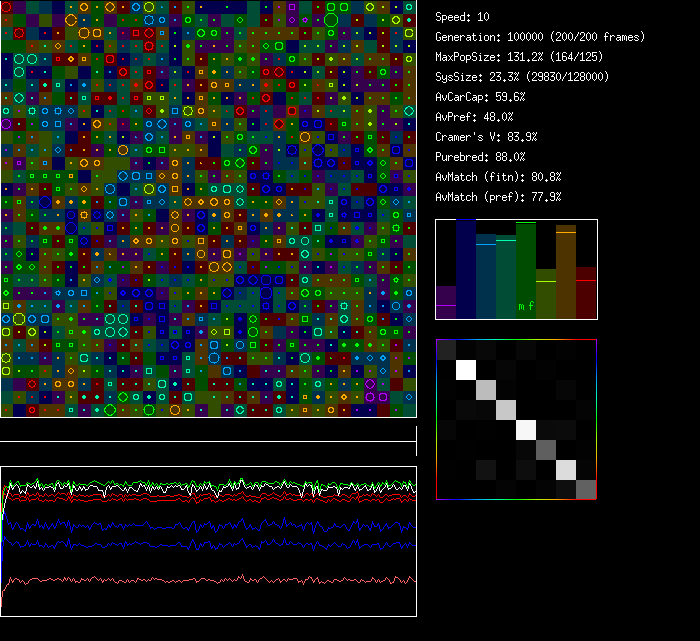Viewport: 700px width, 641px height.
Task: Click the SysSize: 23.3% statistic
Action: 521,77
